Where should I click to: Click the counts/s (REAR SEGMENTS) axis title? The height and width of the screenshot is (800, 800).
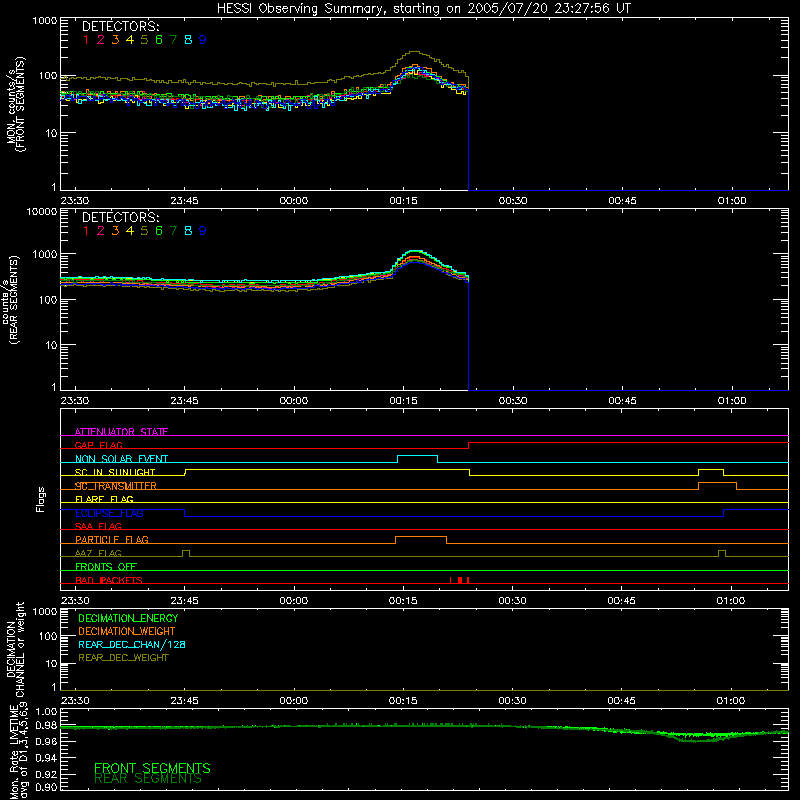(11, 299)
